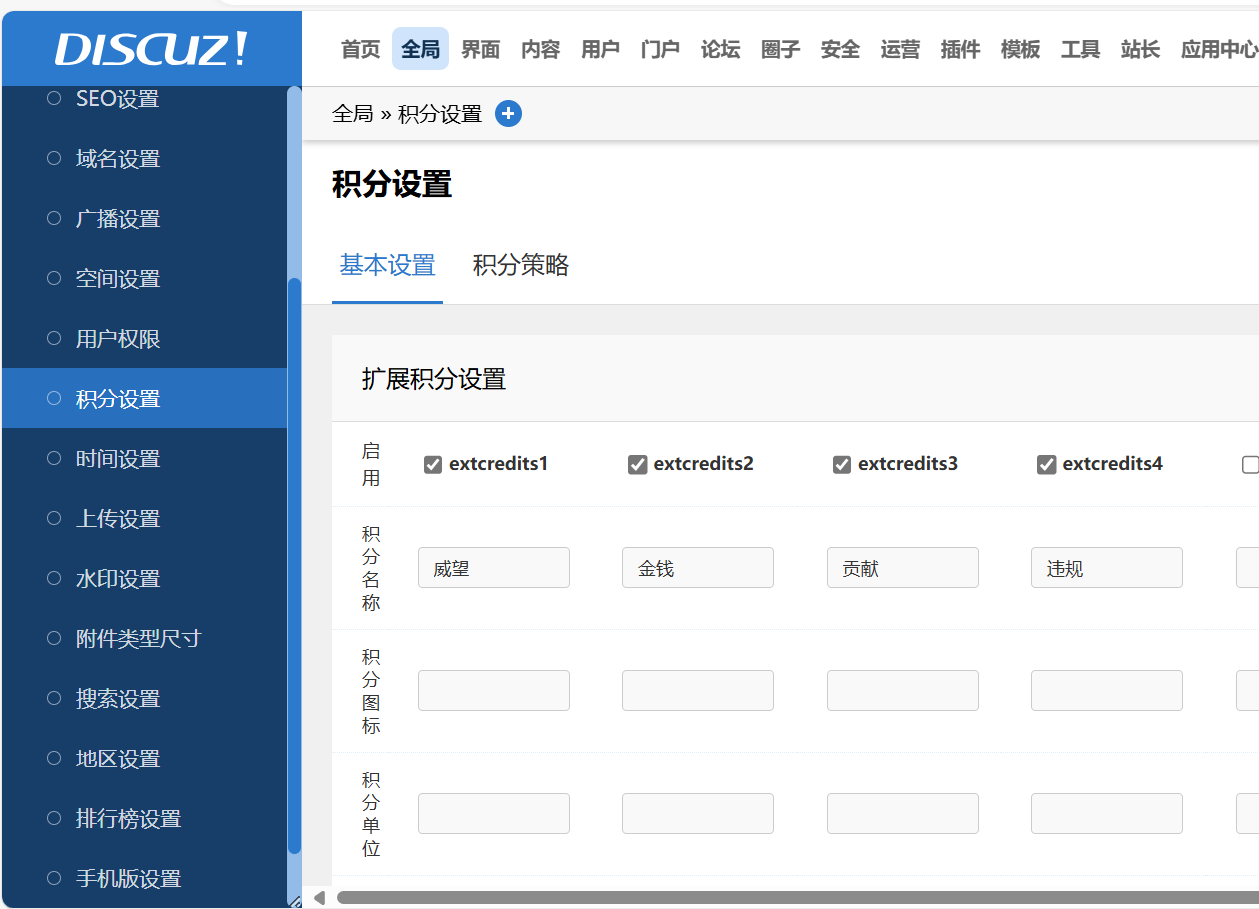Navigate to 上传设置 in the sidebar
This screenshot has height=909, width=1259.
118,519
